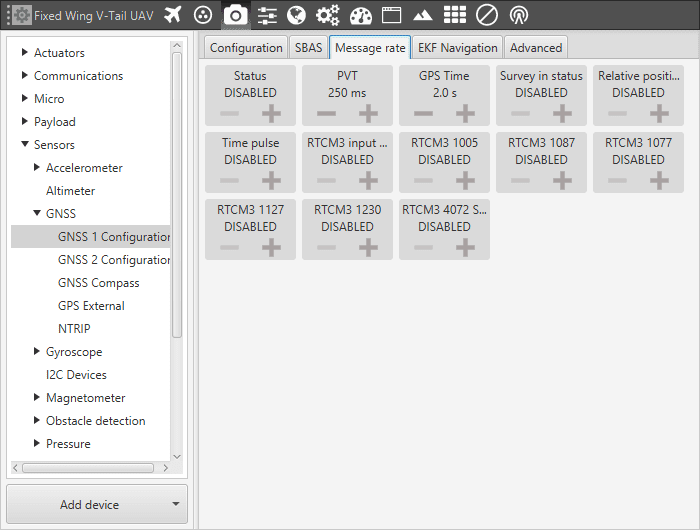The width and height of the screenshot is (700, 530).
Task: Select the Message rate tab
Action: tap(370, 47)
